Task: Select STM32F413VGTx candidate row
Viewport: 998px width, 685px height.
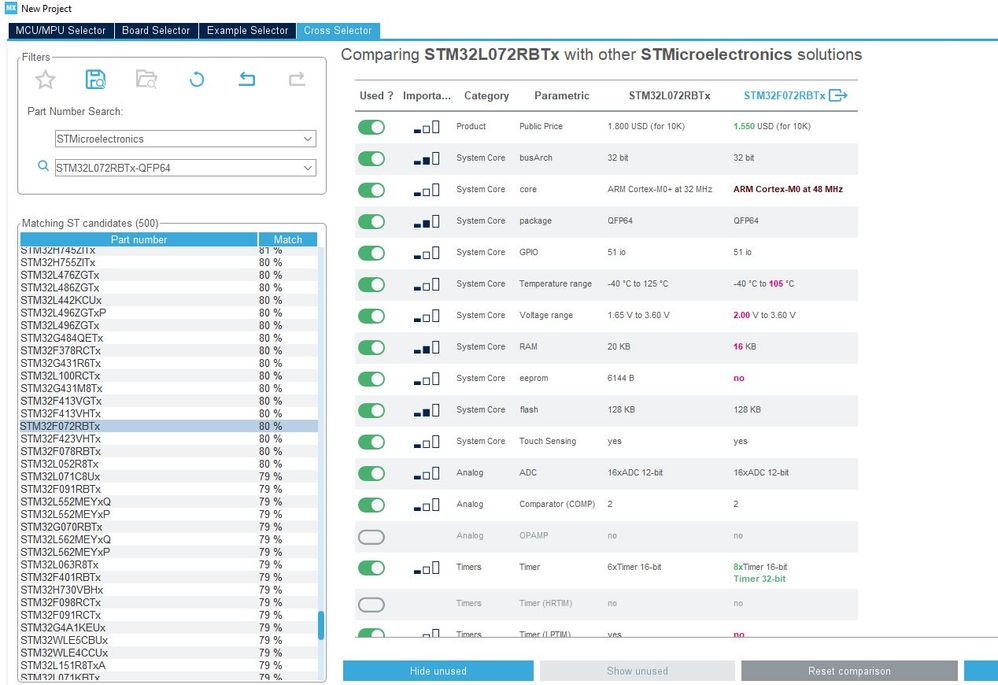Action: click(169, 401)
